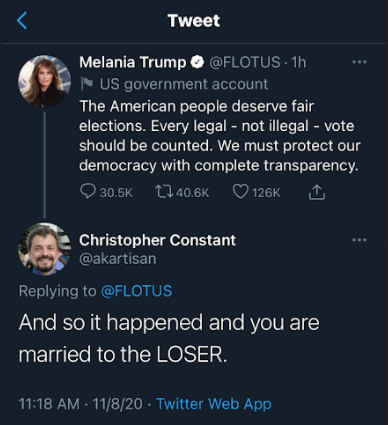The image size is (388, 425).
Task: Open more options on Melania Trump tweet
Action: (x=359, y=62)
